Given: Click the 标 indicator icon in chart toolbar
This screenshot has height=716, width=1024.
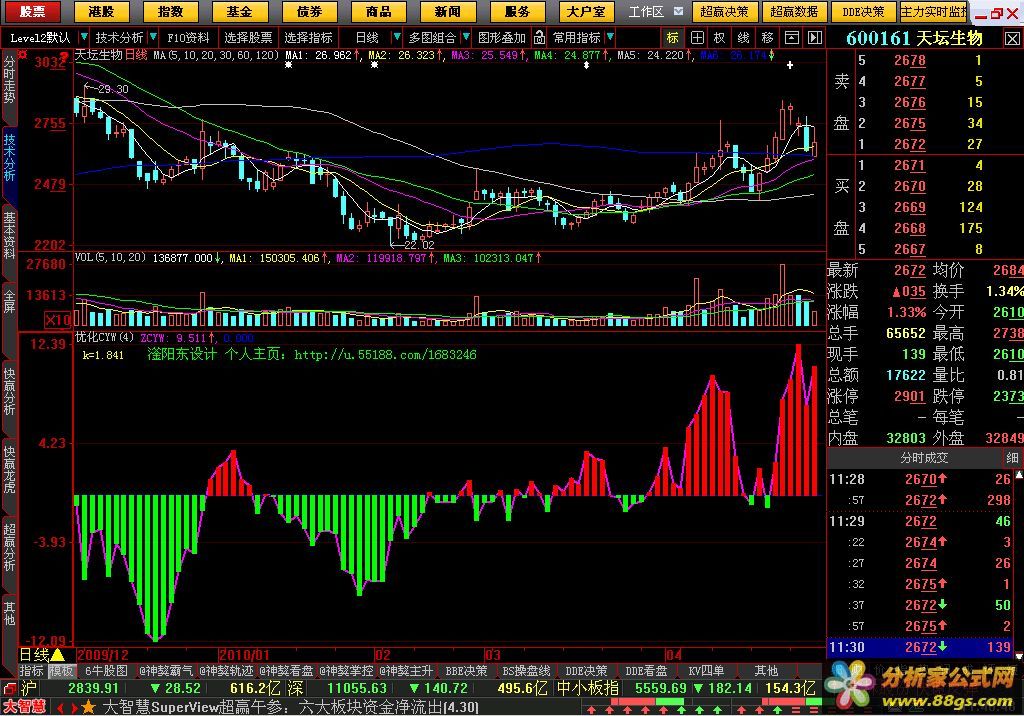Looking at the screenshot, I should click(672, 37).
